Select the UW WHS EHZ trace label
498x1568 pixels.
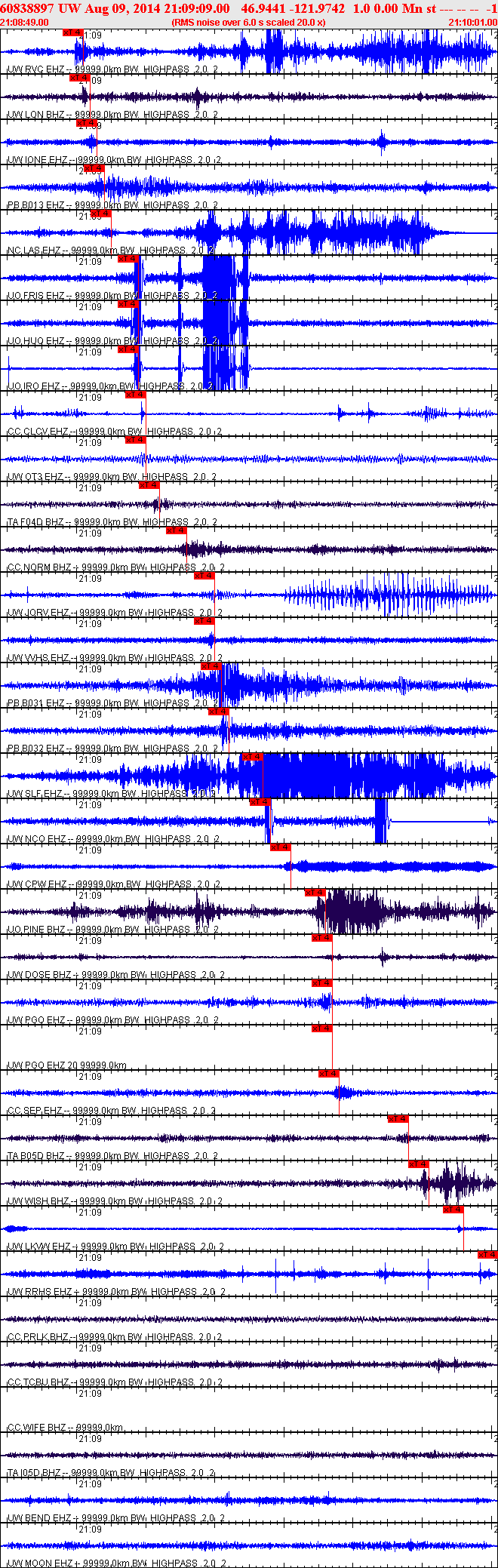(114, 658)
